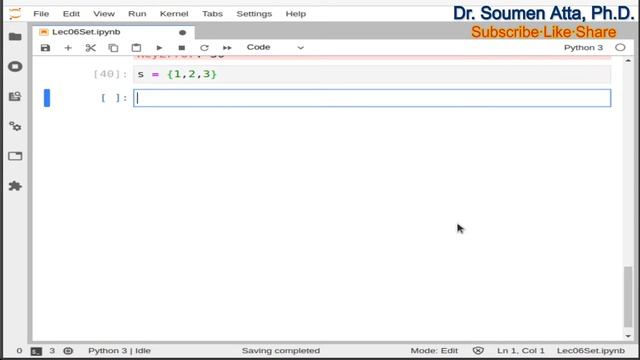Viewport: 640px width, 360px height.
Task: Save the notebook with the floppy disk icon
Action: coord(45,48)
